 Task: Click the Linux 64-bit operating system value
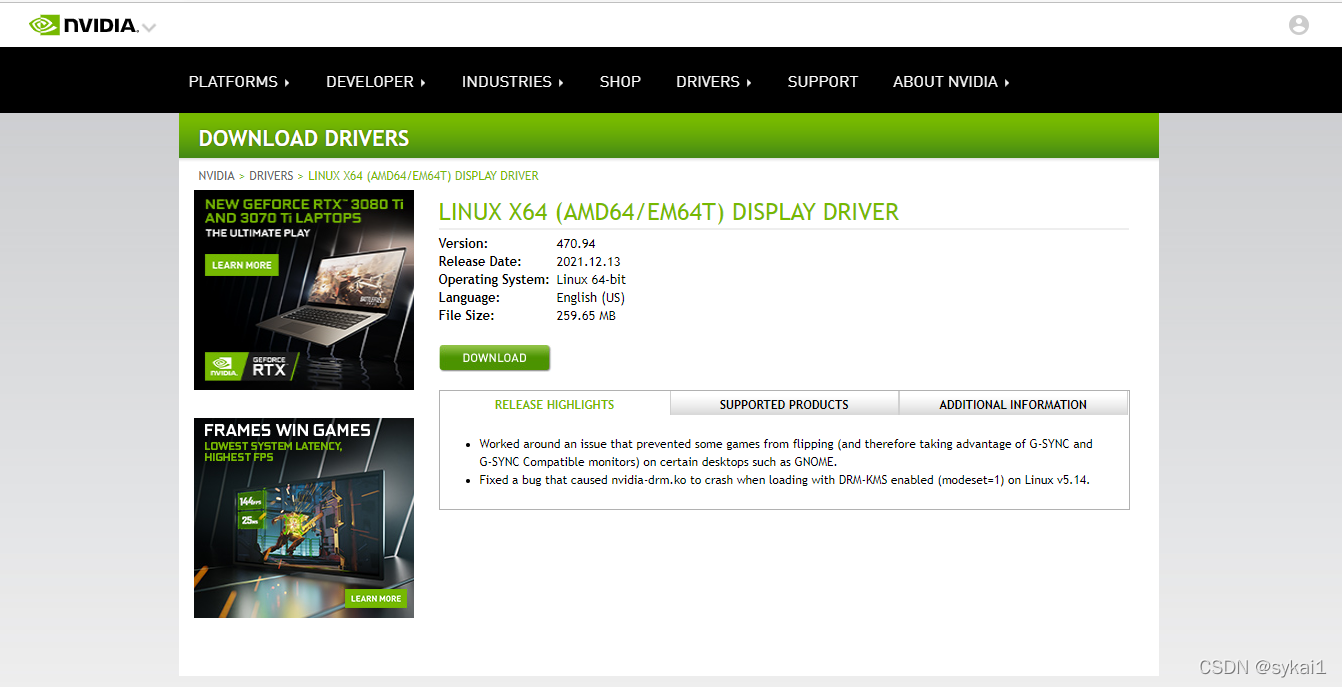click(591, 279)
